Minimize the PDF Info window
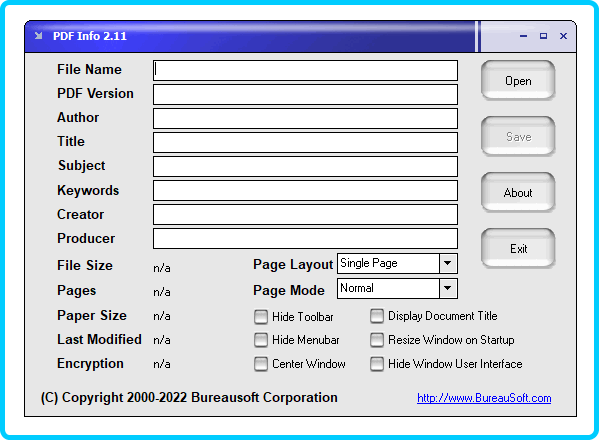This screenshot has width=599, height=440. click(x=523, y=36)
